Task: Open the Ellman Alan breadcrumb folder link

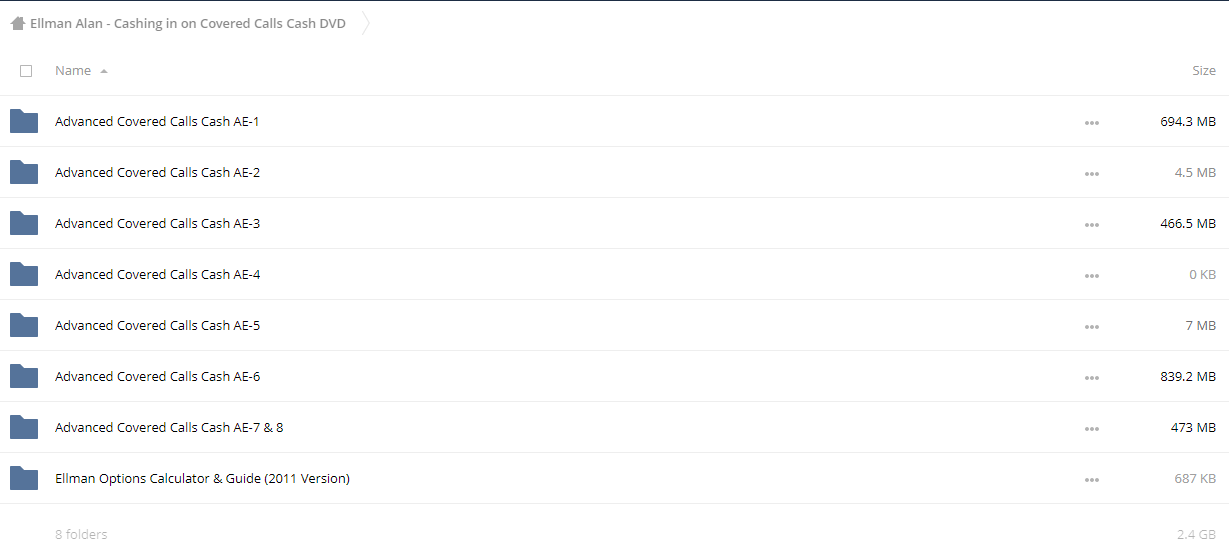Action: coord(188,24)
